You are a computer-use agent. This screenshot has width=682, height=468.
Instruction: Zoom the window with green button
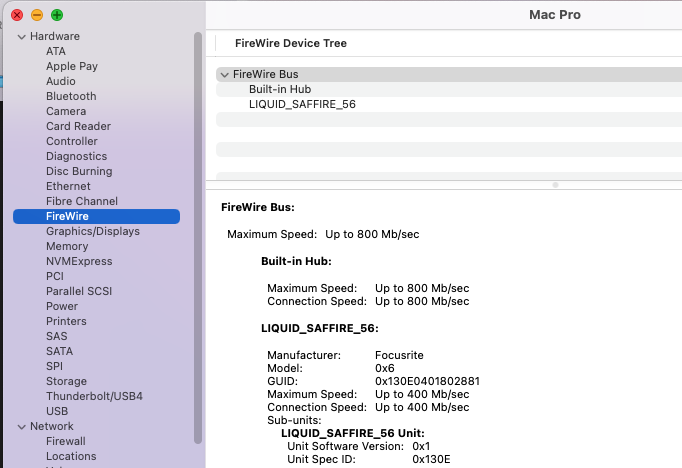click(x=57, y=15)
